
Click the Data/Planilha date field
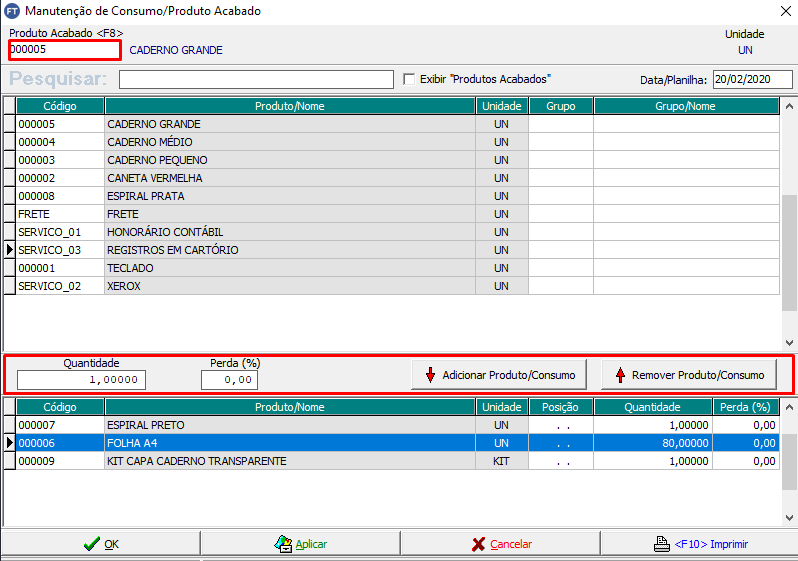coord(751,80)
